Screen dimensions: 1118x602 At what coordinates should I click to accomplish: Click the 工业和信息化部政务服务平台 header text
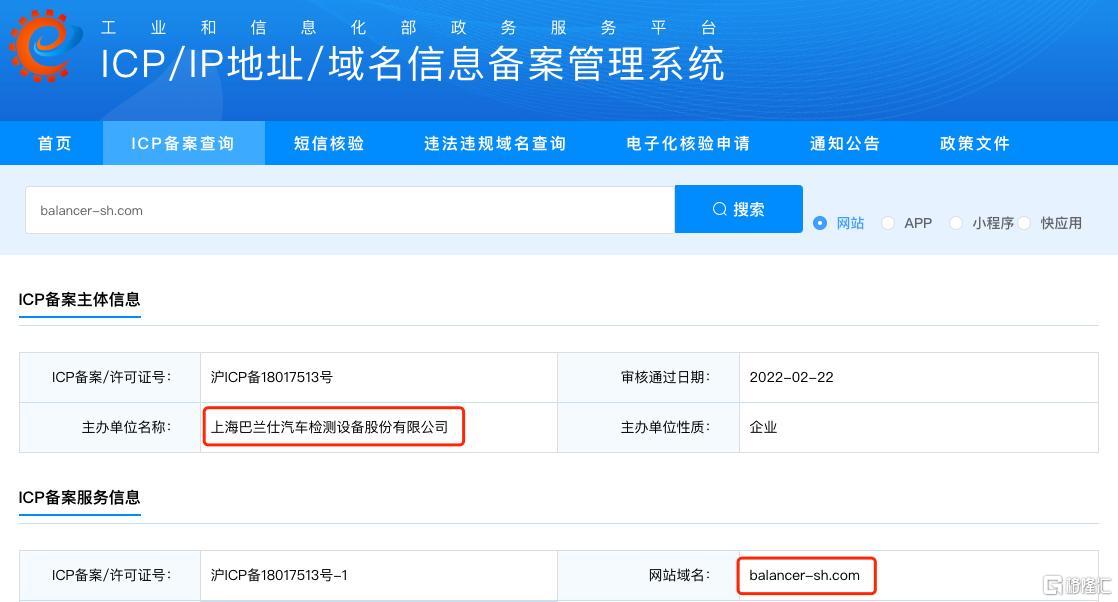pyautogui.click(x=409, y=28)
